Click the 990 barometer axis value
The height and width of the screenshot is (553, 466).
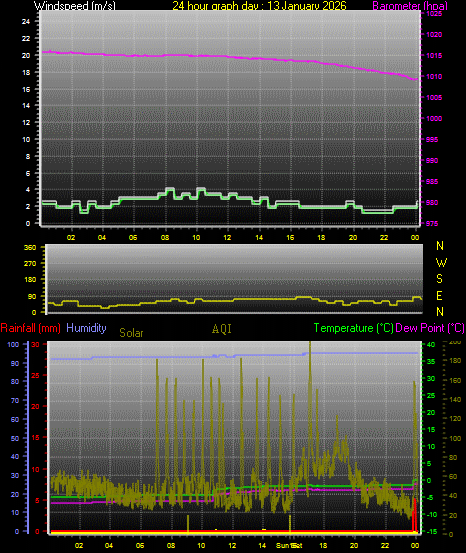(432, 160)
